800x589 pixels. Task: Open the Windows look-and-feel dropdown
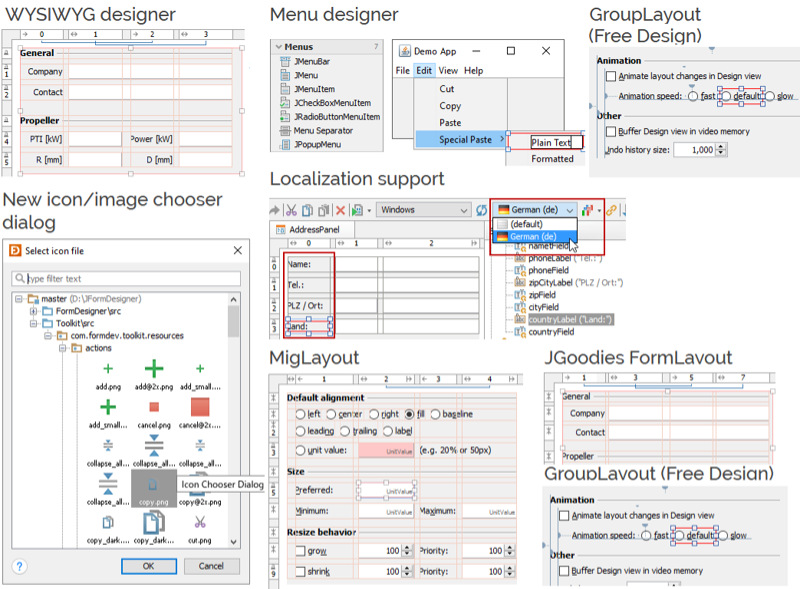(423, 210)
